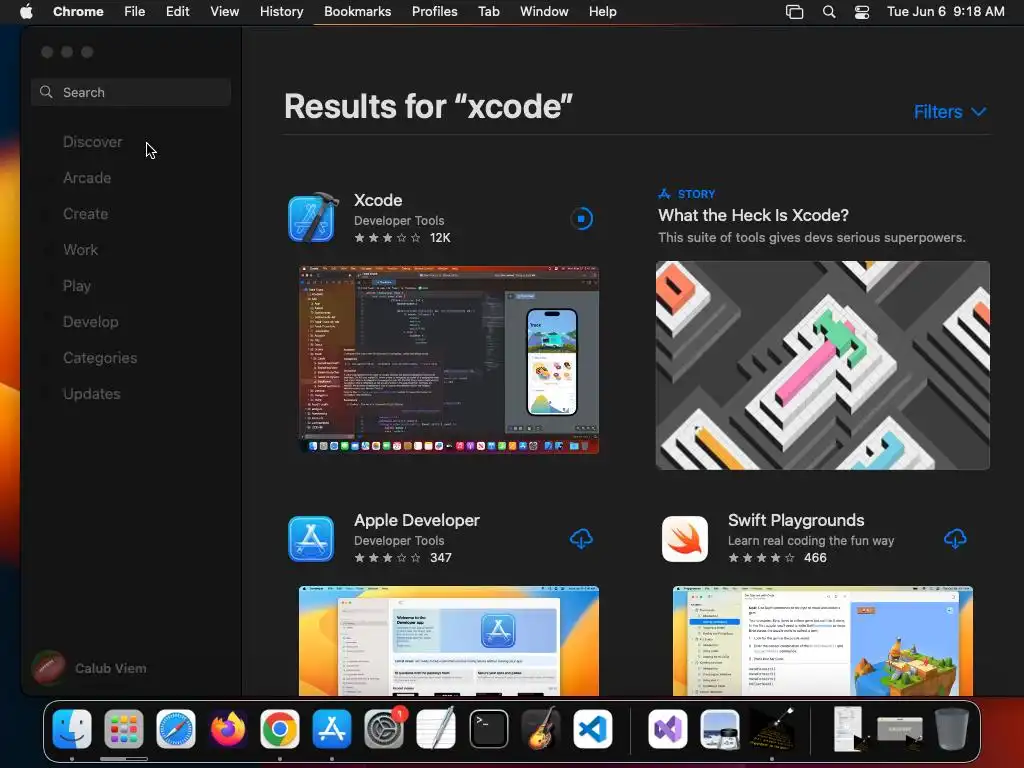Screen dimensions: 1024x768
Task: Open the Swift Playgrounds app icon
Action: 684,539
